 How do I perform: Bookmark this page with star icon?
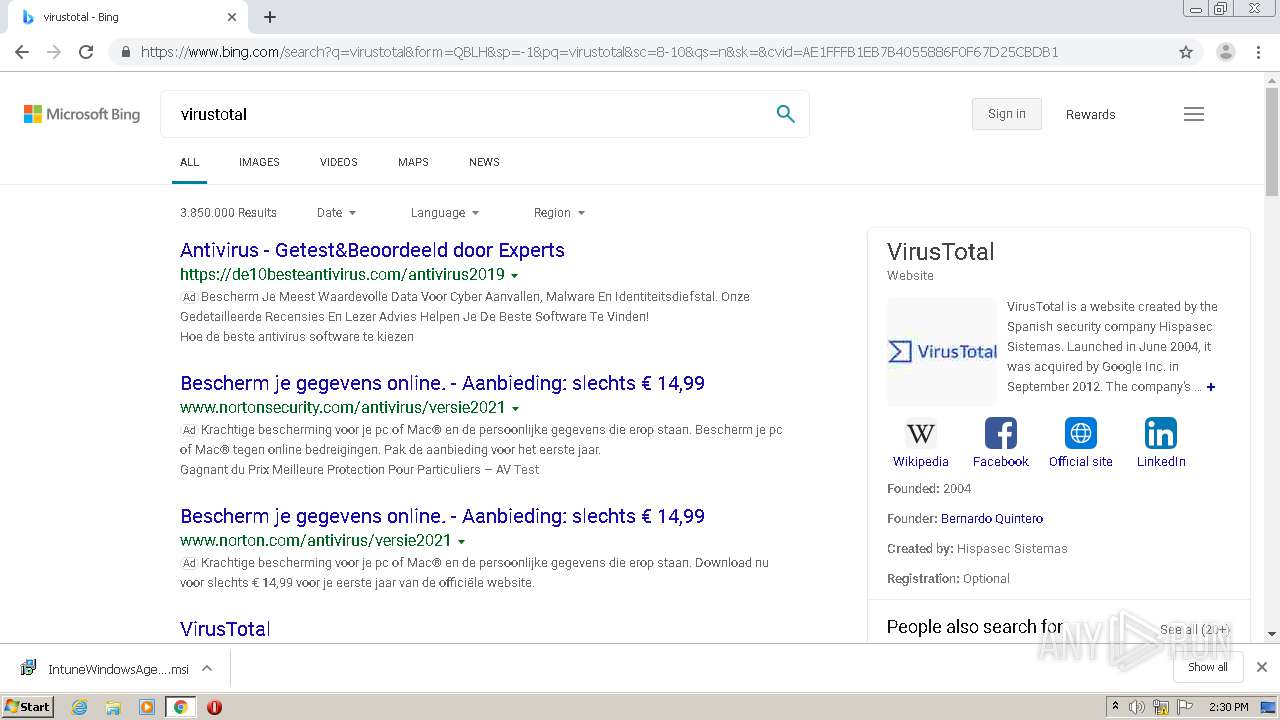coord(1186,52)
